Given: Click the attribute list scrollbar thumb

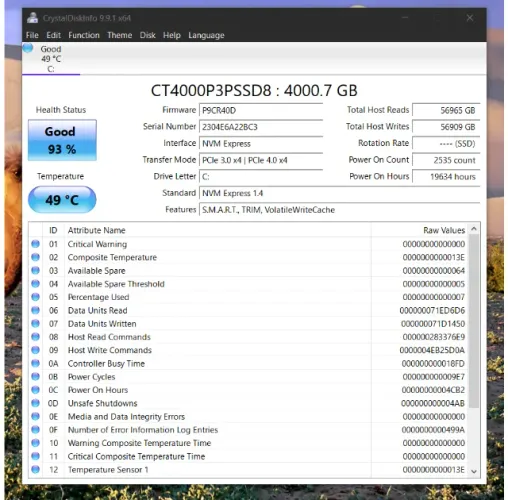Looking at the screenshot, I should [x=474, y=321].
